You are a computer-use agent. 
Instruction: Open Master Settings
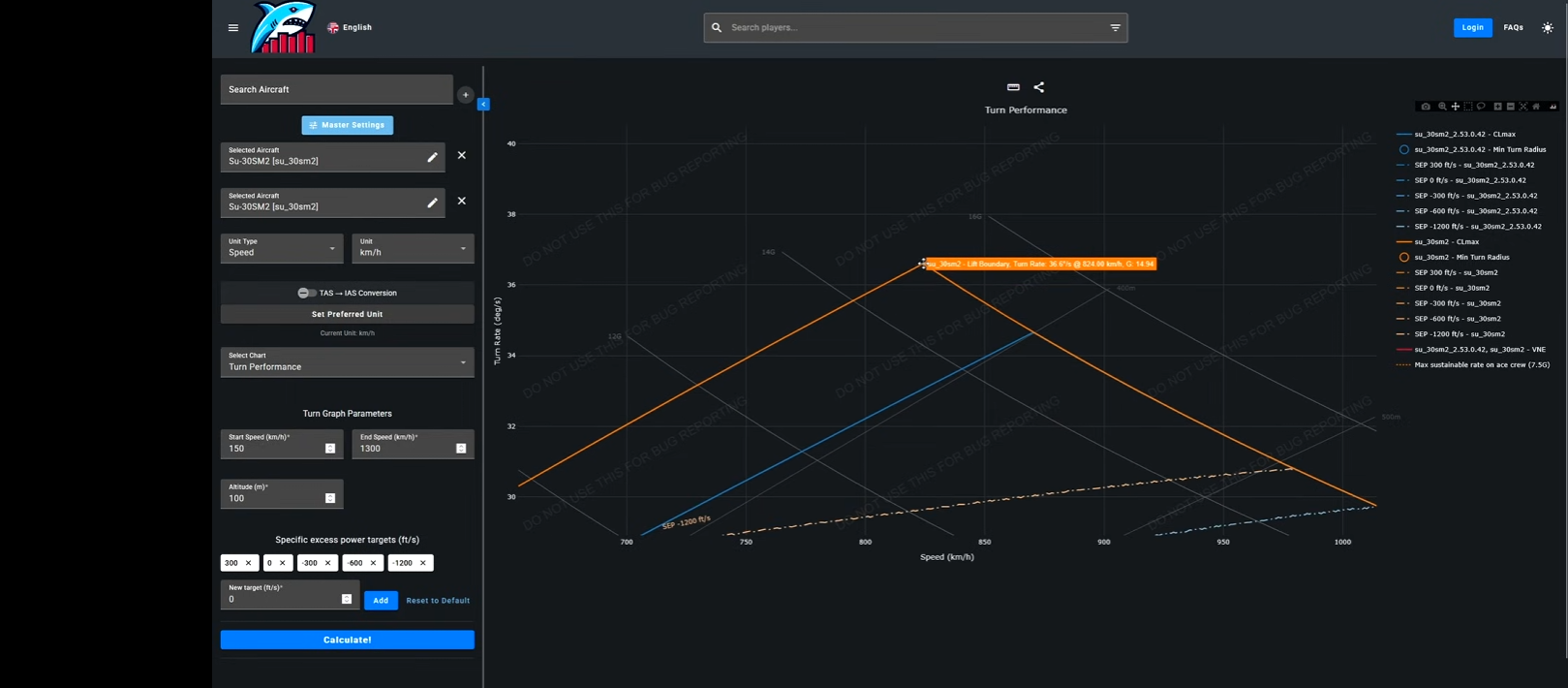348,125
